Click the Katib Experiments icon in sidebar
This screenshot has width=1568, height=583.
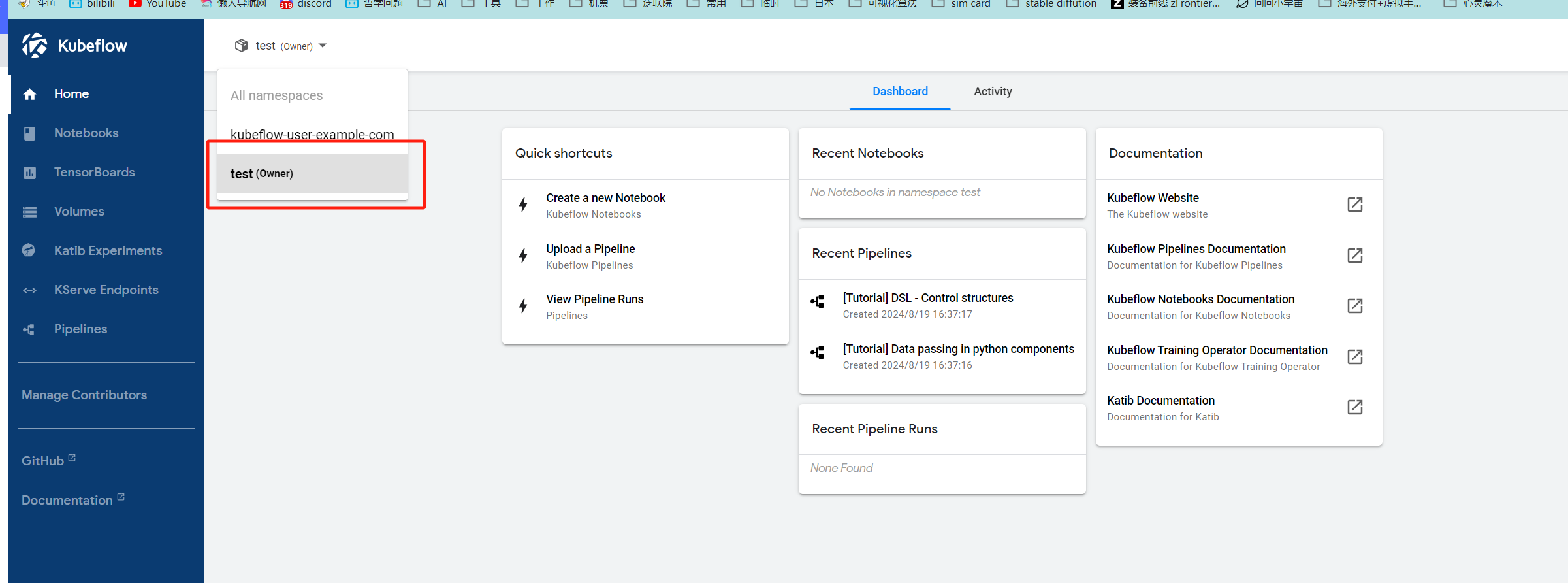click(x=29, y=250)
